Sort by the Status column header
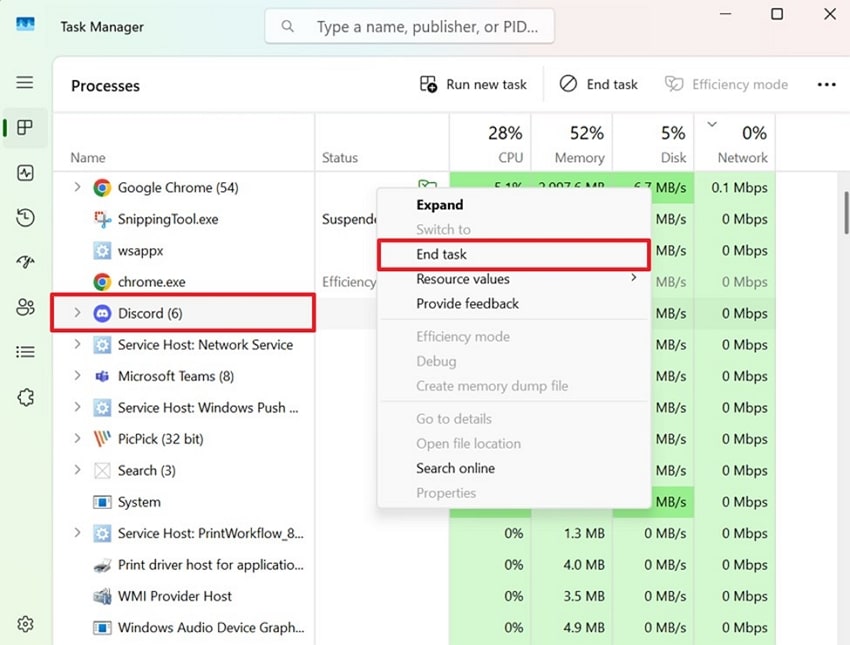 coord(382,143)
